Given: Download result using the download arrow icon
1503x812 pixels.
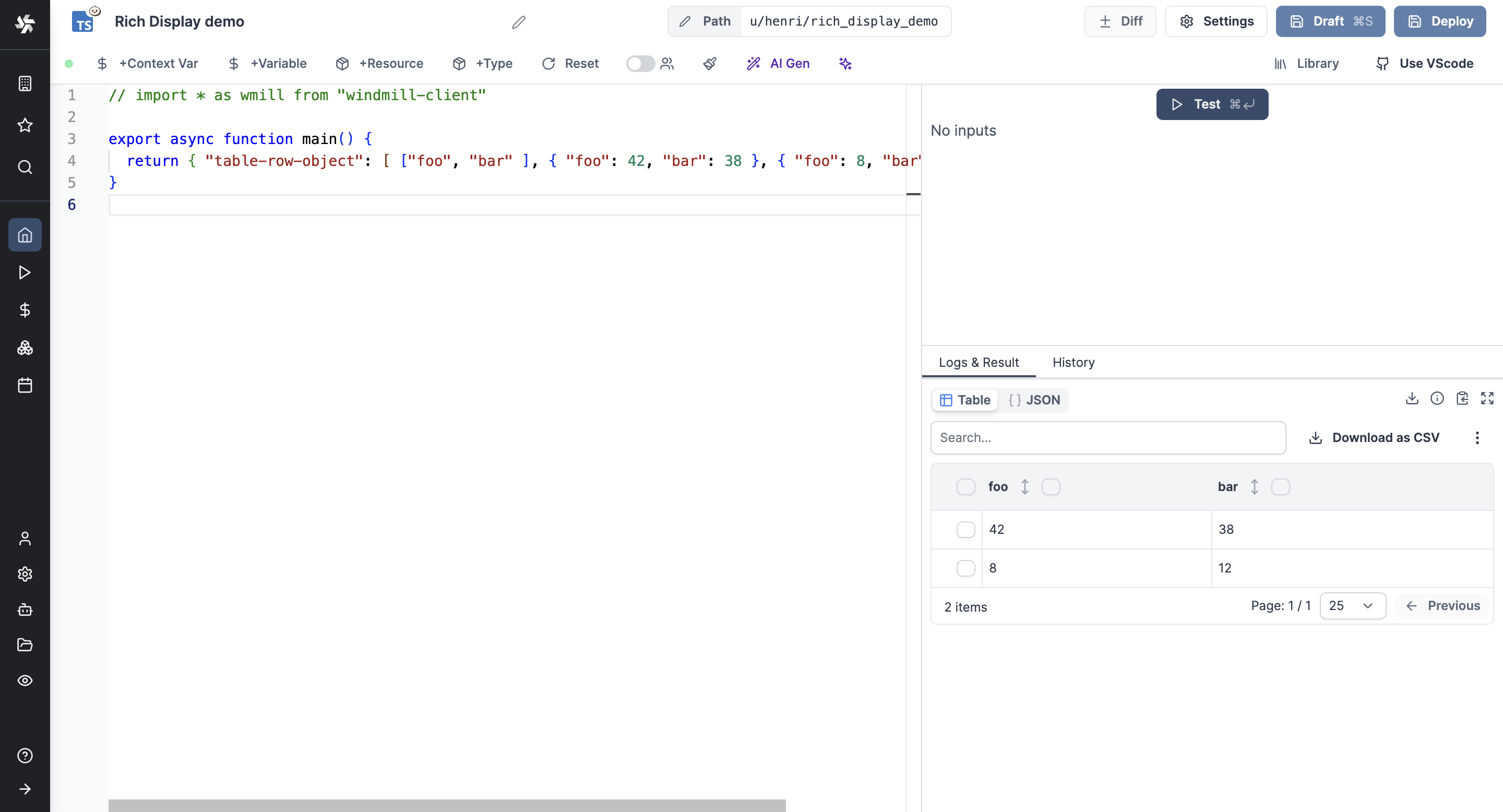Looking at the screenshot, I should coord(1411,398).
